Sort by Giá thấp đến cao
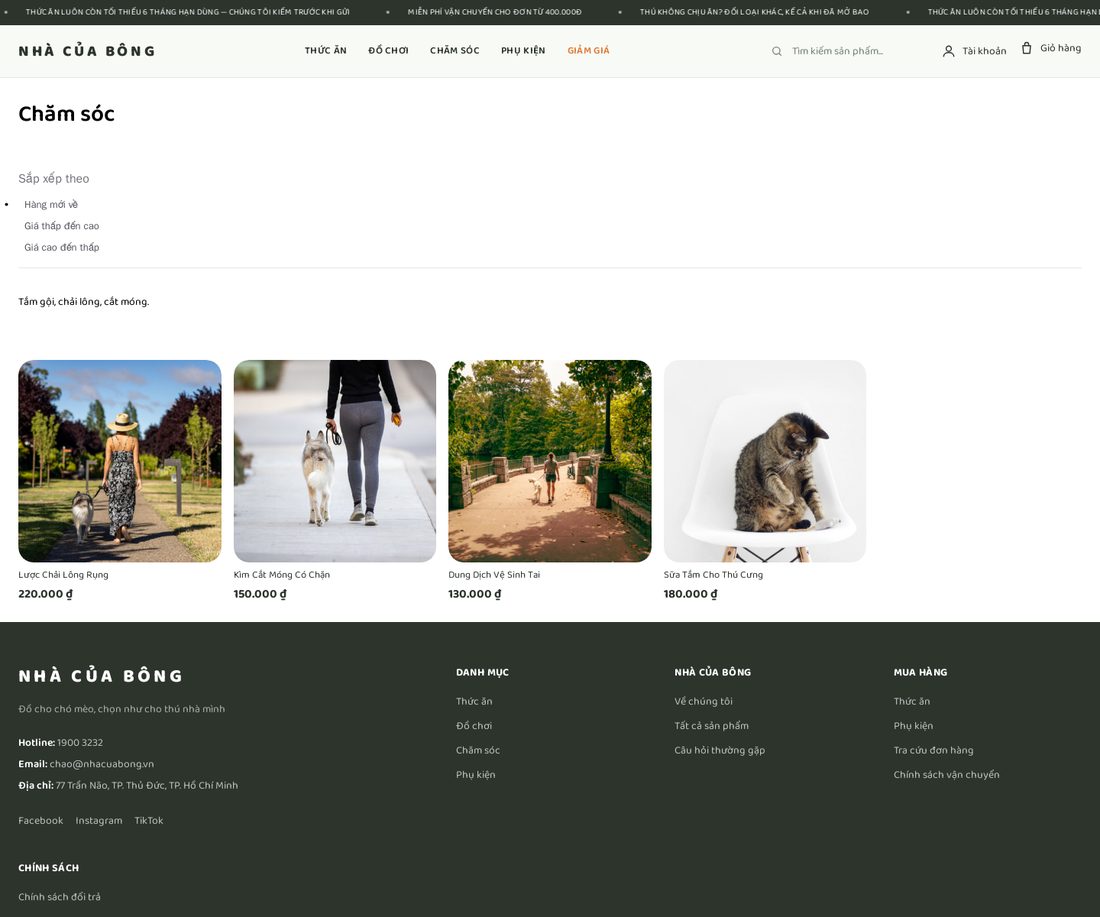This screenshot has width=1100, height=917. [62, 226]
